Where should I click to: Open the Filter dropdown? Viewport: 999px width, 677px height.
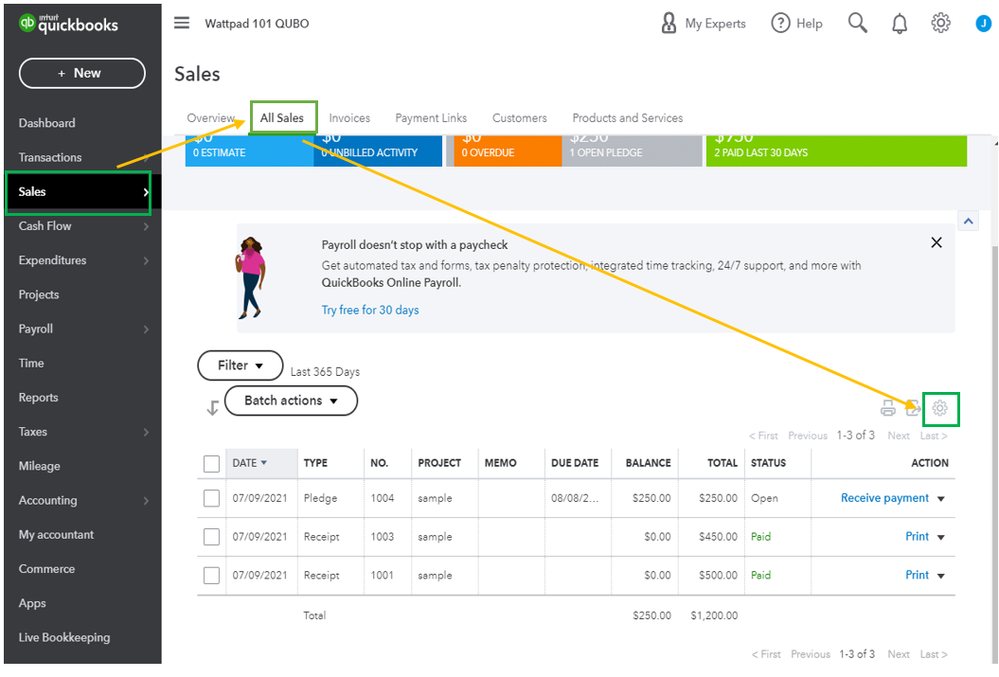click(240, 366)
